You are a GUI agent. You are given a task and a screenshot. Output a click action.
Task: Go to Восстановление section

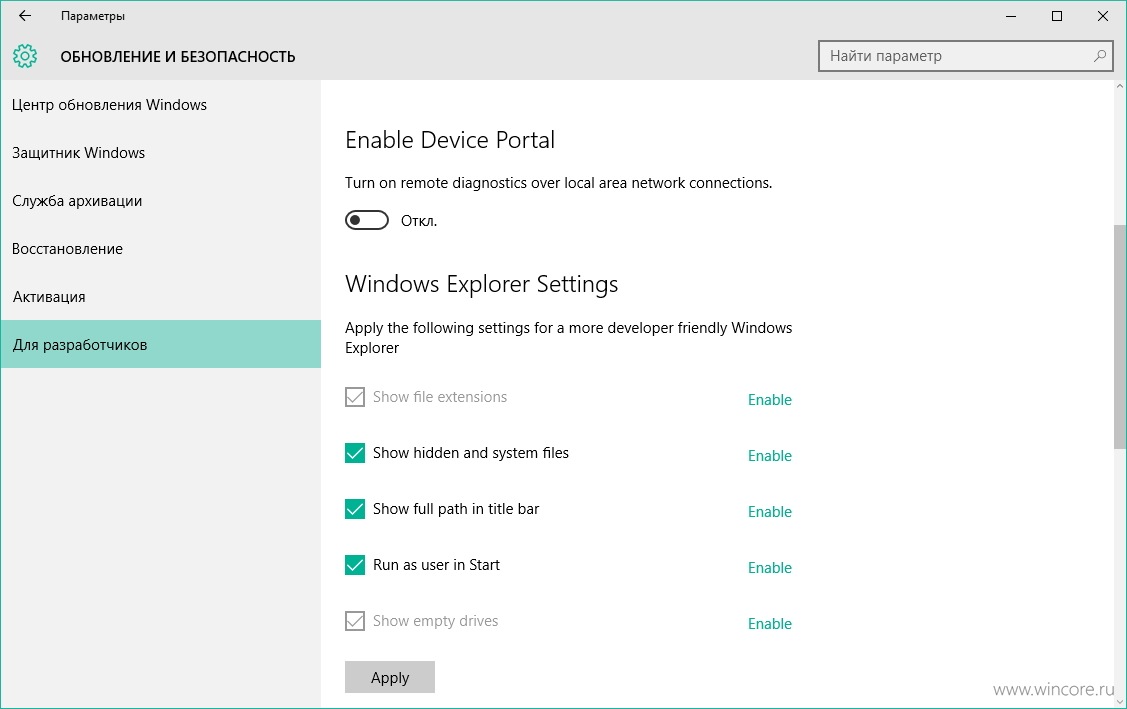160,249
